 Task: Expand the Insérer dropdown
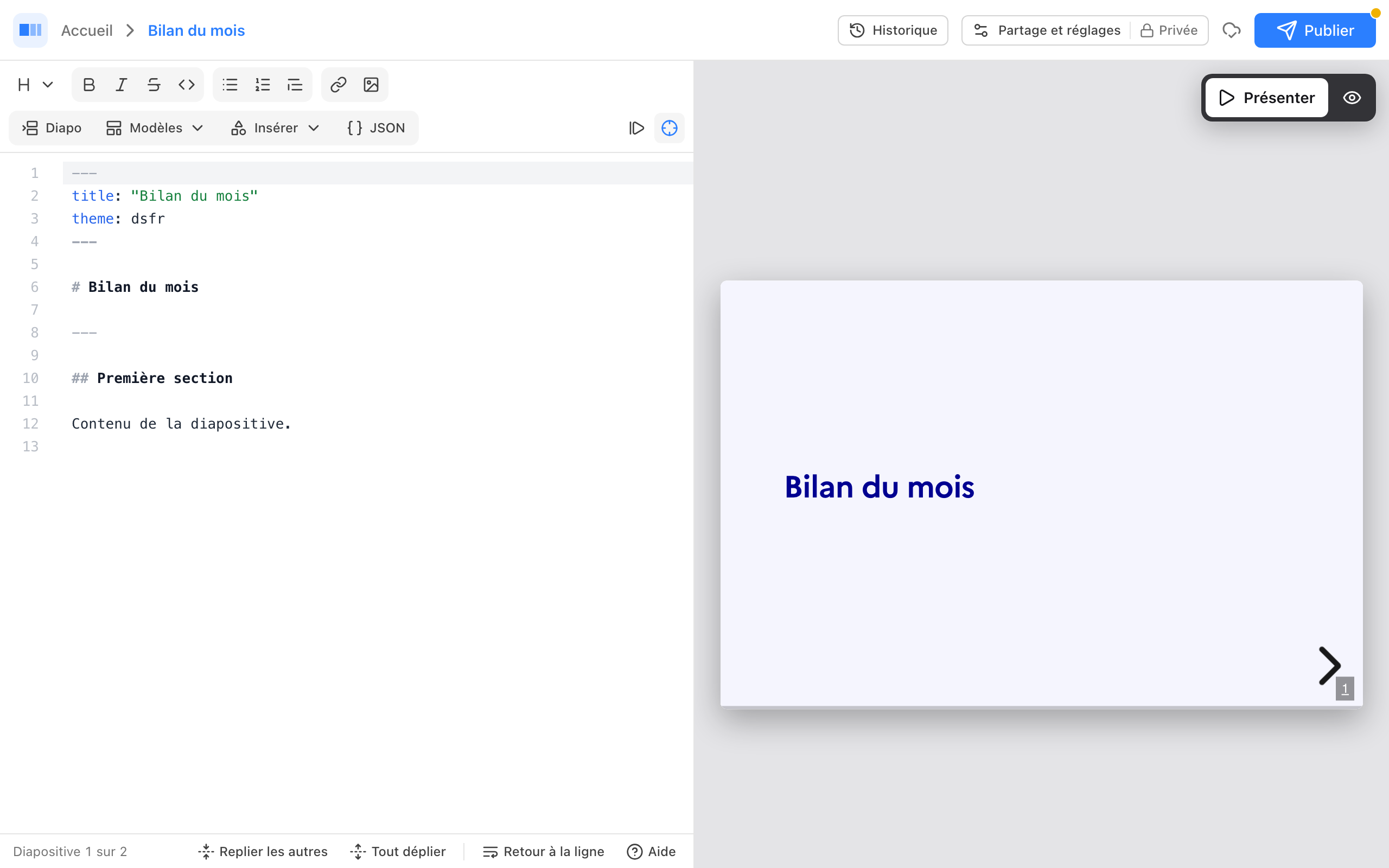[x=275, y=128]
